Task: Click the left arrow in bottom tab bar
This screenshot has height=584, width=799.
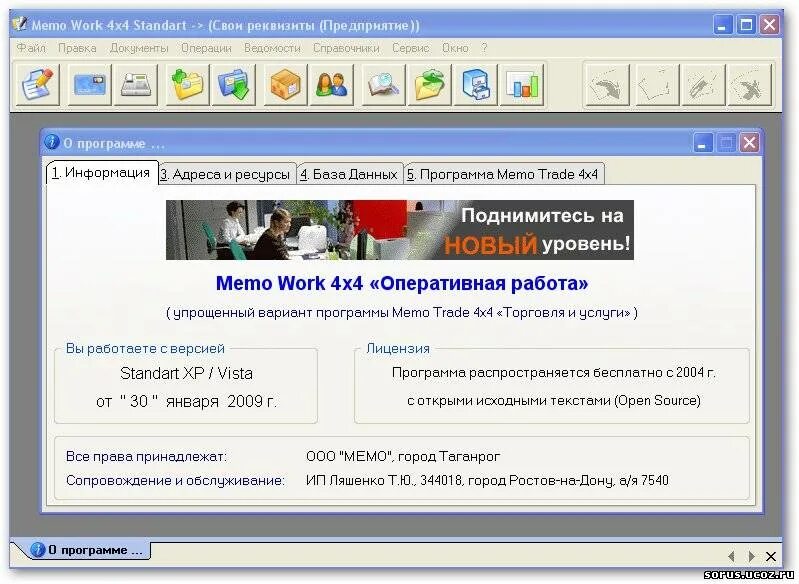Action: pyautogui.click(x=731, y=556)
